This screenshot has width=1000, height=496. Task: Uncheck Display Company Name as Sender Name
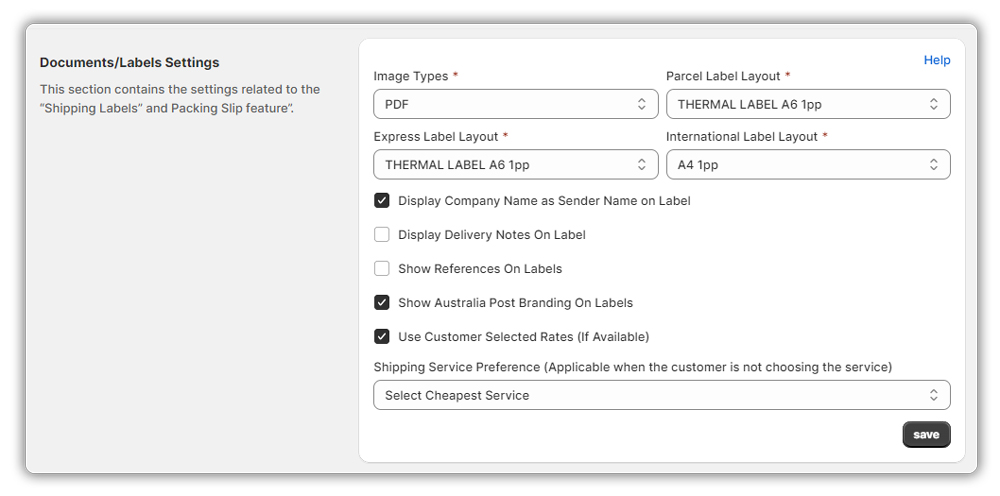(381, 201)
